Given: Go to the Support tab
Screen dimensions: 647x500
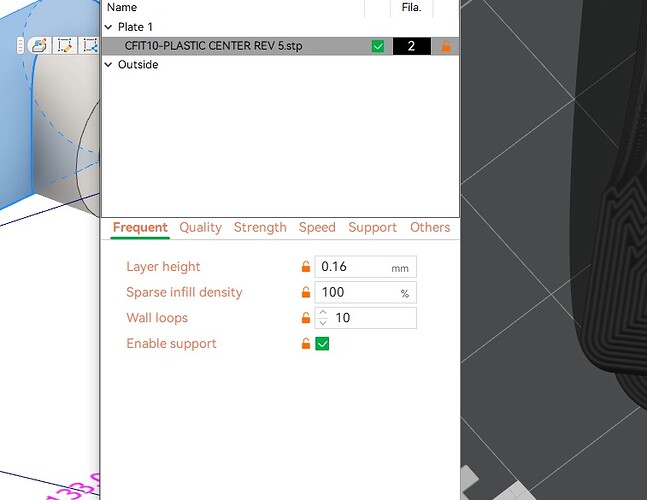Looking at the screenshot, I should (x=372, y=227).
